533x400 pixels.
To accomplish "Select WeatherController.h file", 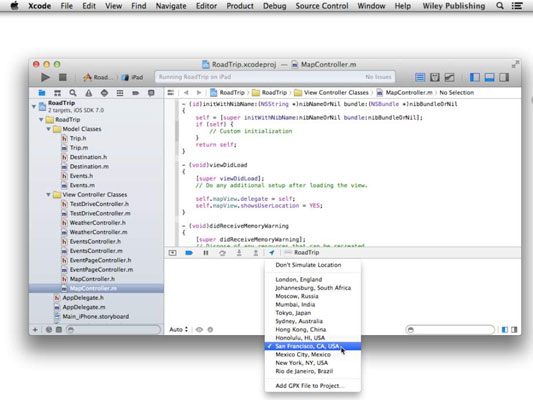I will 97,223.
